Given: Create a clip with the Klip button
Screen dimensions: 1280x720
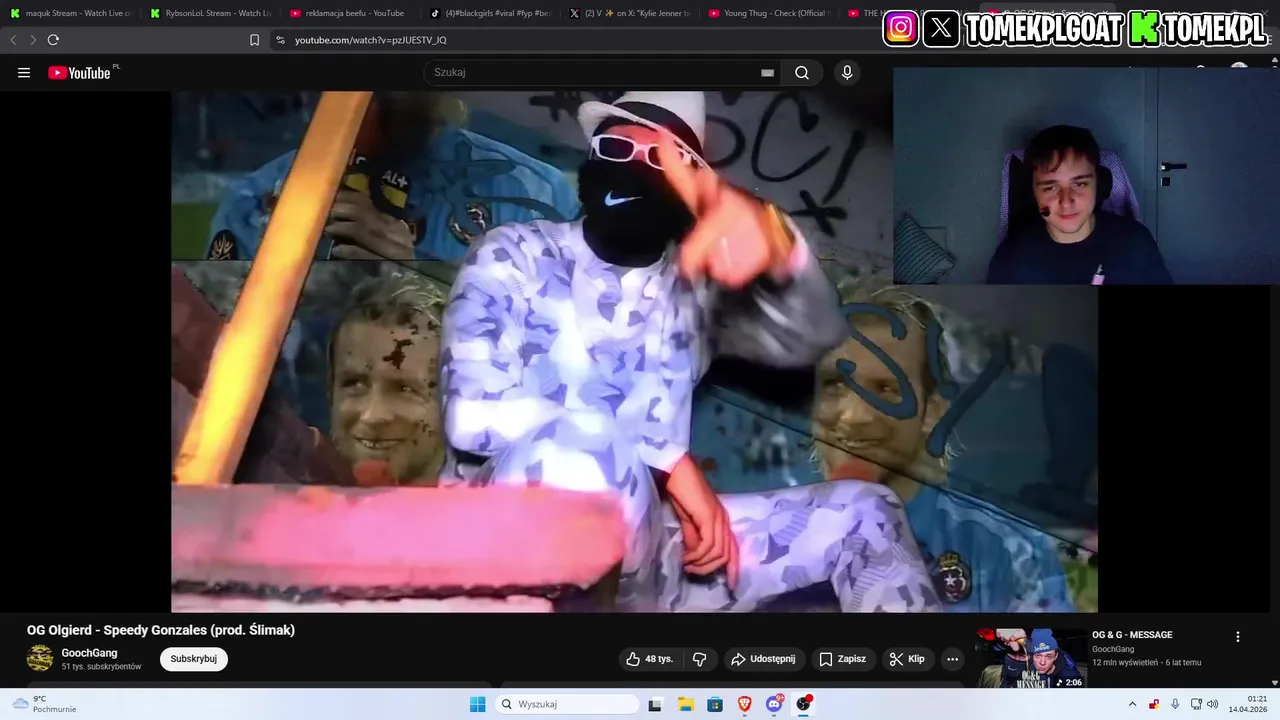Looking at the screenshot, I should coord(908,659).
